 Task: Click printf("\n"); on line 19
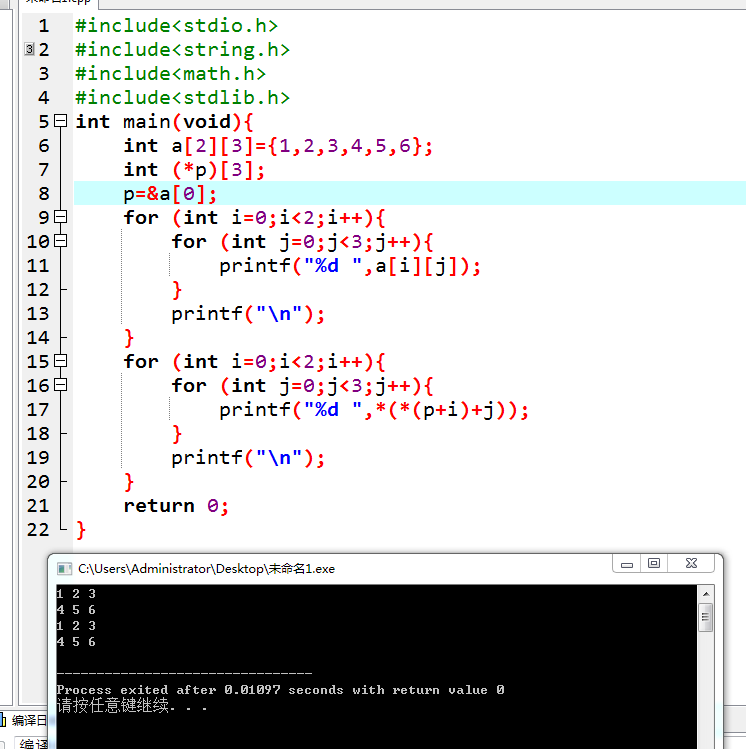point(248,458)
